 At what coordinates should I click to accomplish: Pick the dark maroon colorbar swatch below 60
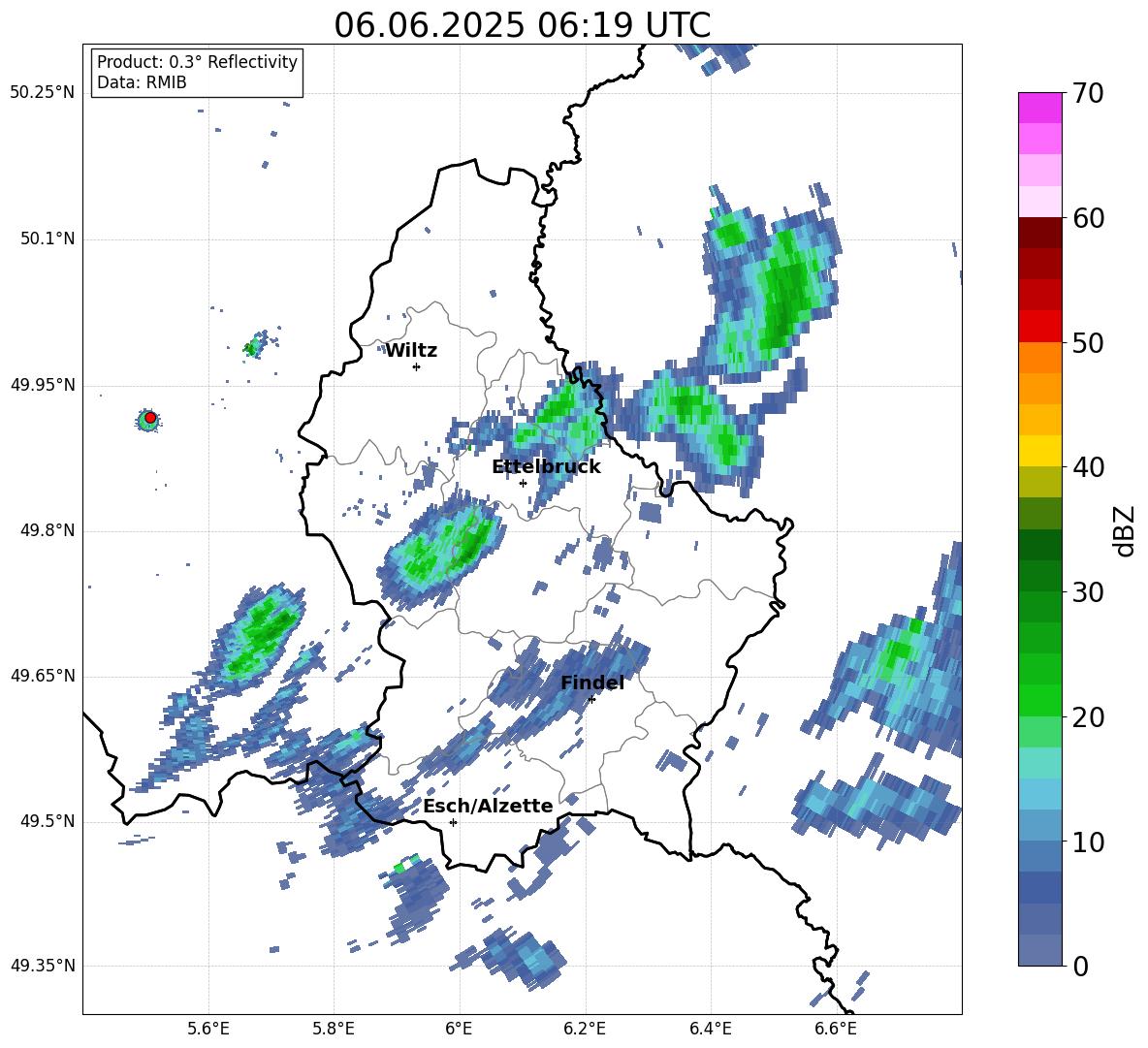(x=1039, y=232)
